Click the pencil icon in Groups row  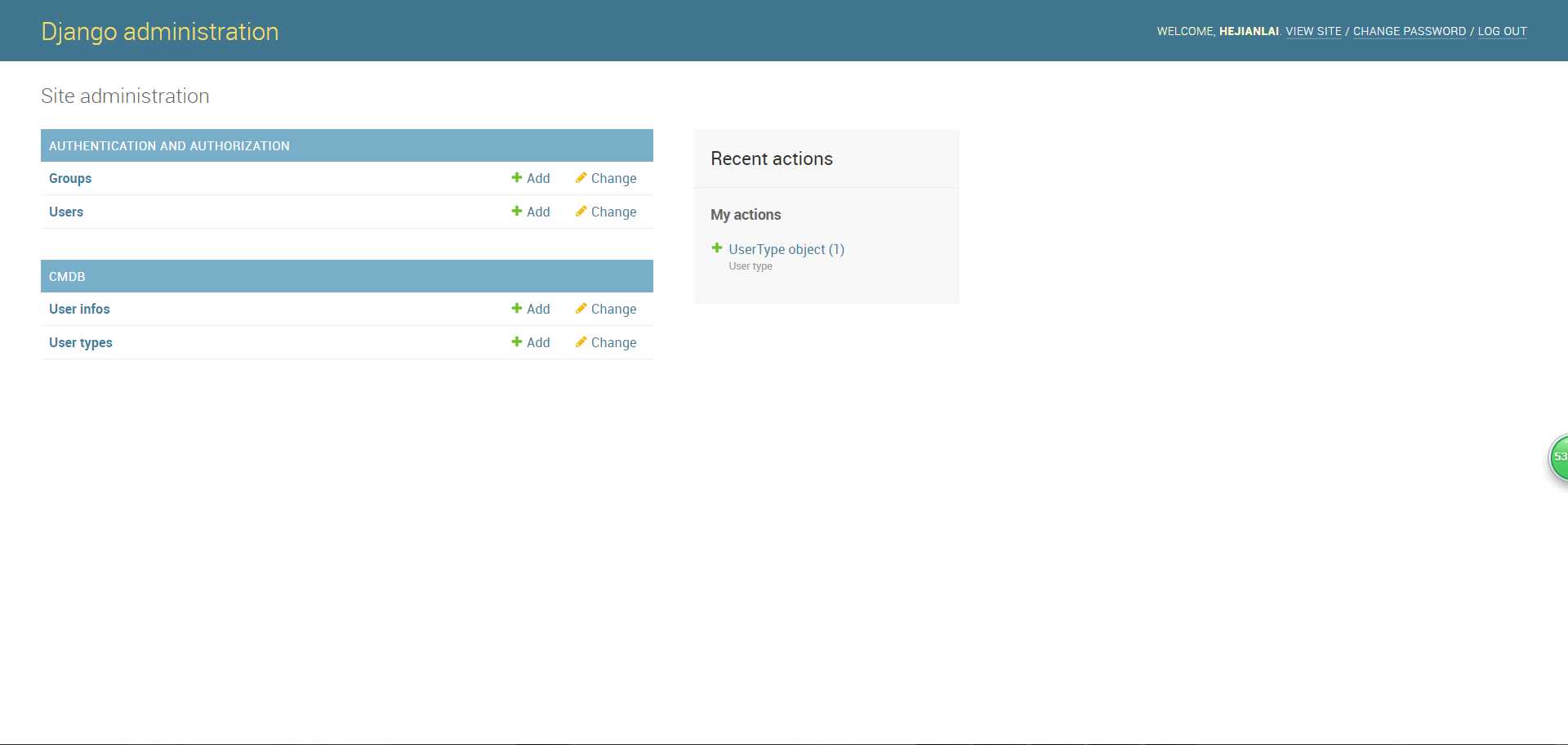coord(581,177)
